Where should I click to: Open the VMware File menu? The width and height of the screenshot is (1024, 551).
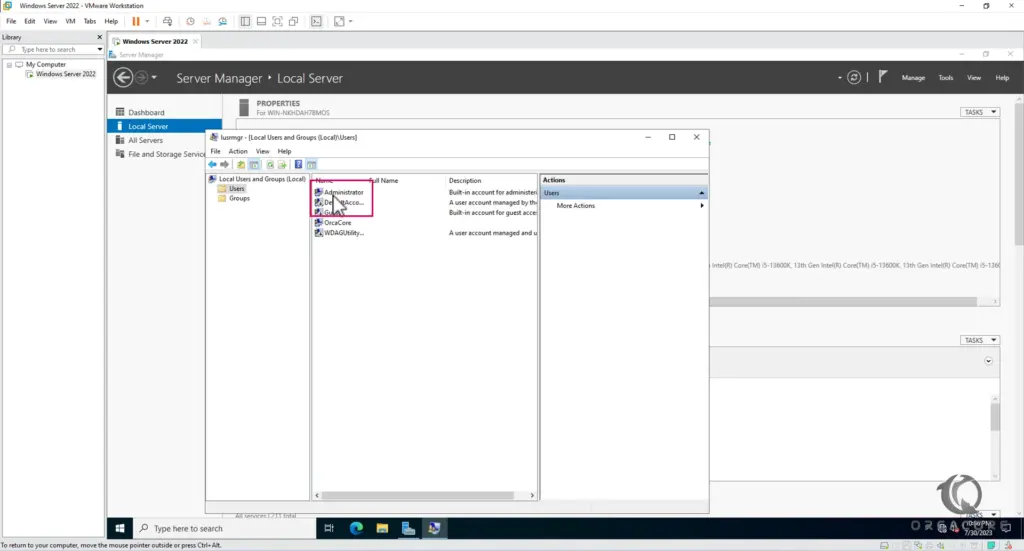11,21
